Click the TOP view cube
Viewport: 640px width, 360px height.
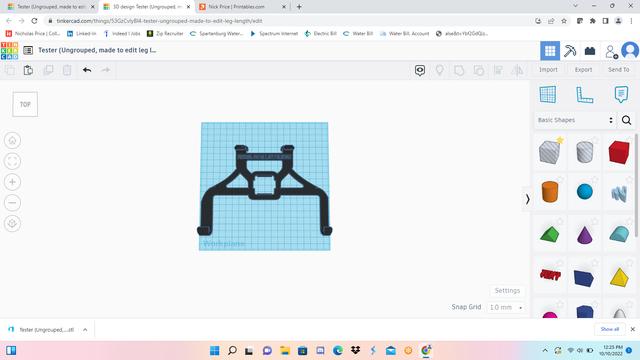click(25, 104)
